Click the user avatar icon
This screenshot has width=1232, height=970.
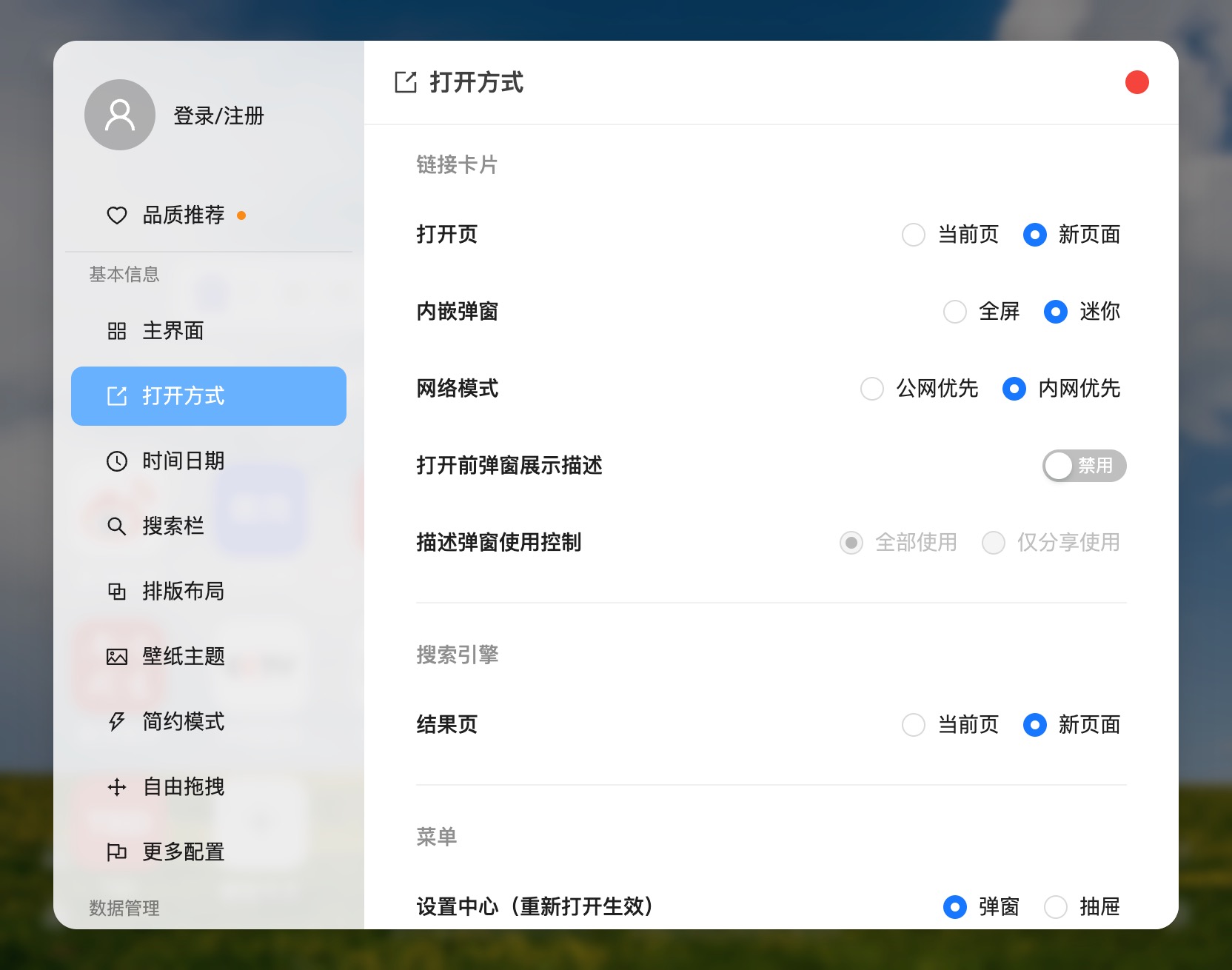(x=120, y=115)
